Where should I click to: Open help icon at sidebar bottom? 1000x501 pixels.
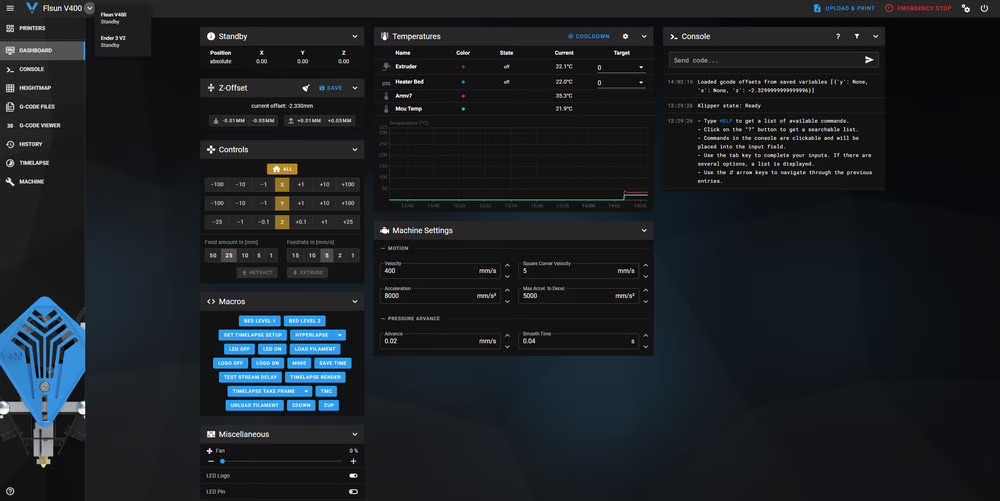click(x=10, y=491)
